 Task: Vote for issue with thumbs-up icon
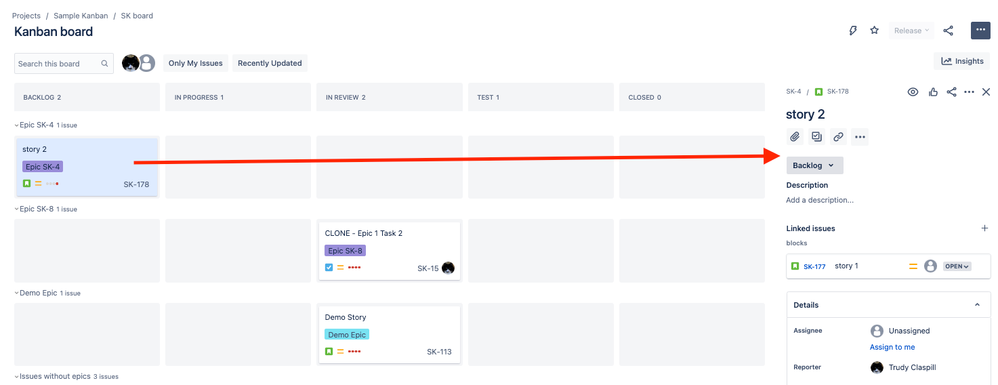(933, 92)
